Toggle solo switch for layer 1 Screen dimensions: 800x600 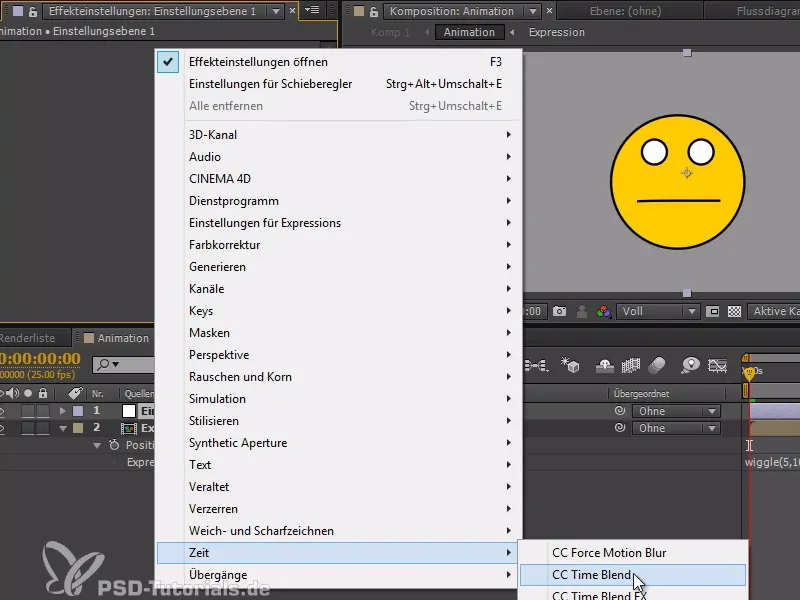tap(28, 411)
